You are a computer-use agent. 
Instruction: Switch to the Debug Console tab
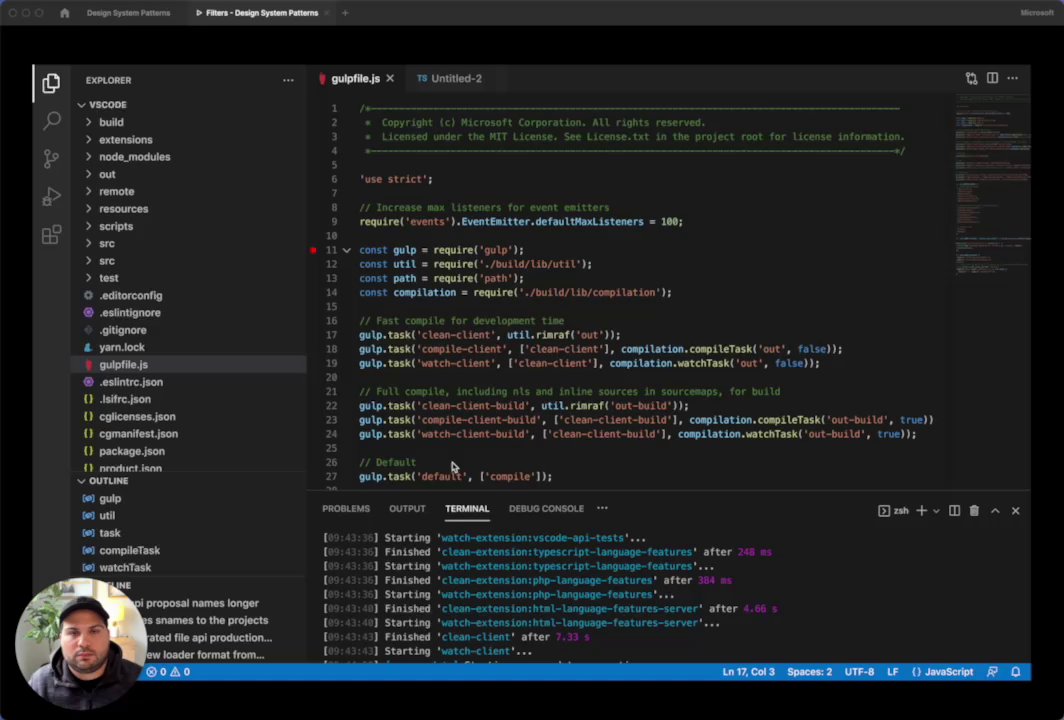tap(546, 508)
